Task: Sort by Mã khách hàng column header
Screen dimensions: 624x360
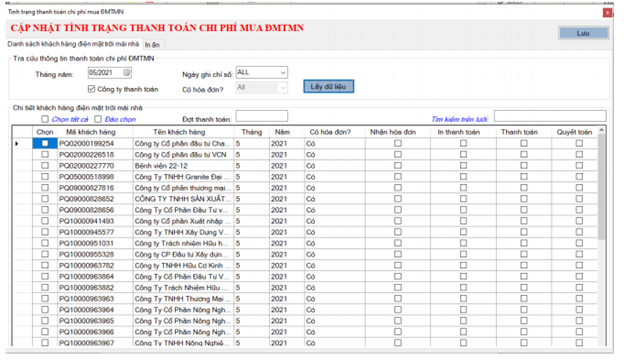Action: click(91, 132)
